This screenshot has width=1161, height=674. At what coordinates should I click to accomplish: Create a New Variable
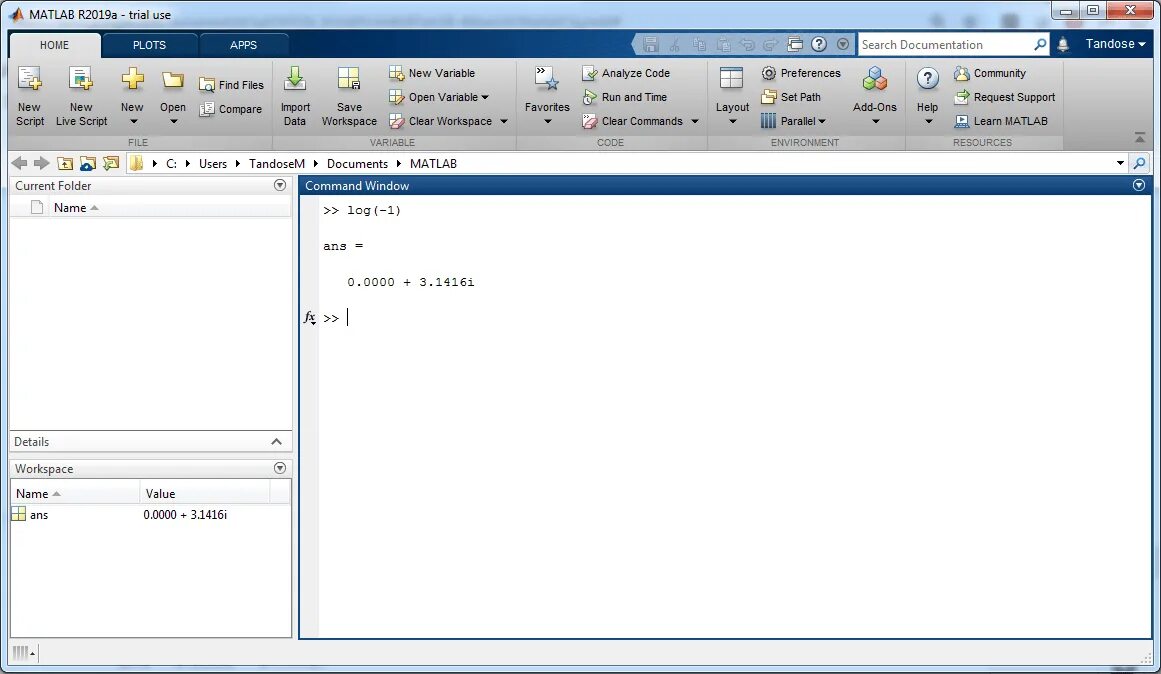click(432, 73)
